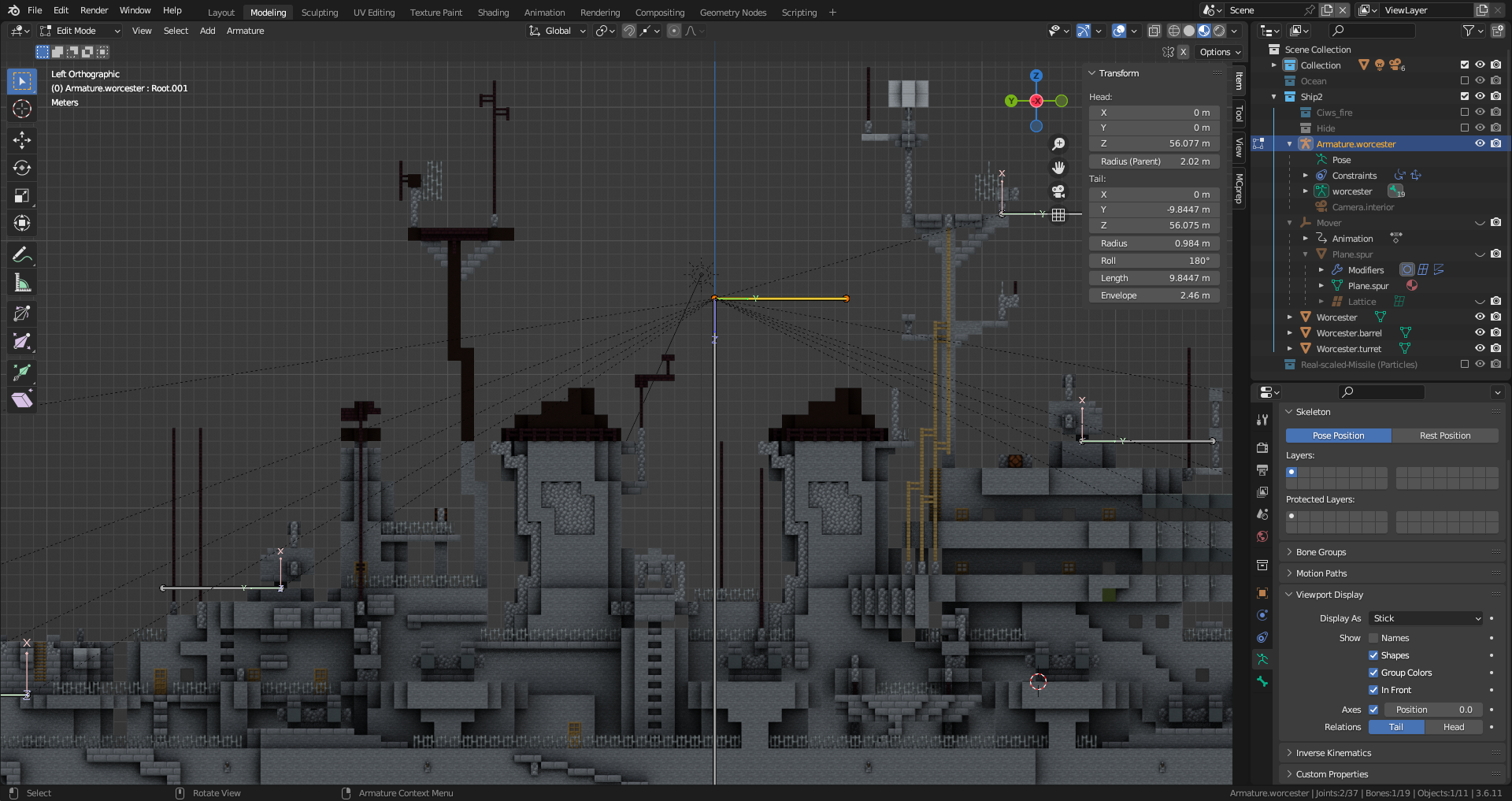Enable Names display checkbox
Viewport: 1512px width, 801px height.
pos(1373,638)
